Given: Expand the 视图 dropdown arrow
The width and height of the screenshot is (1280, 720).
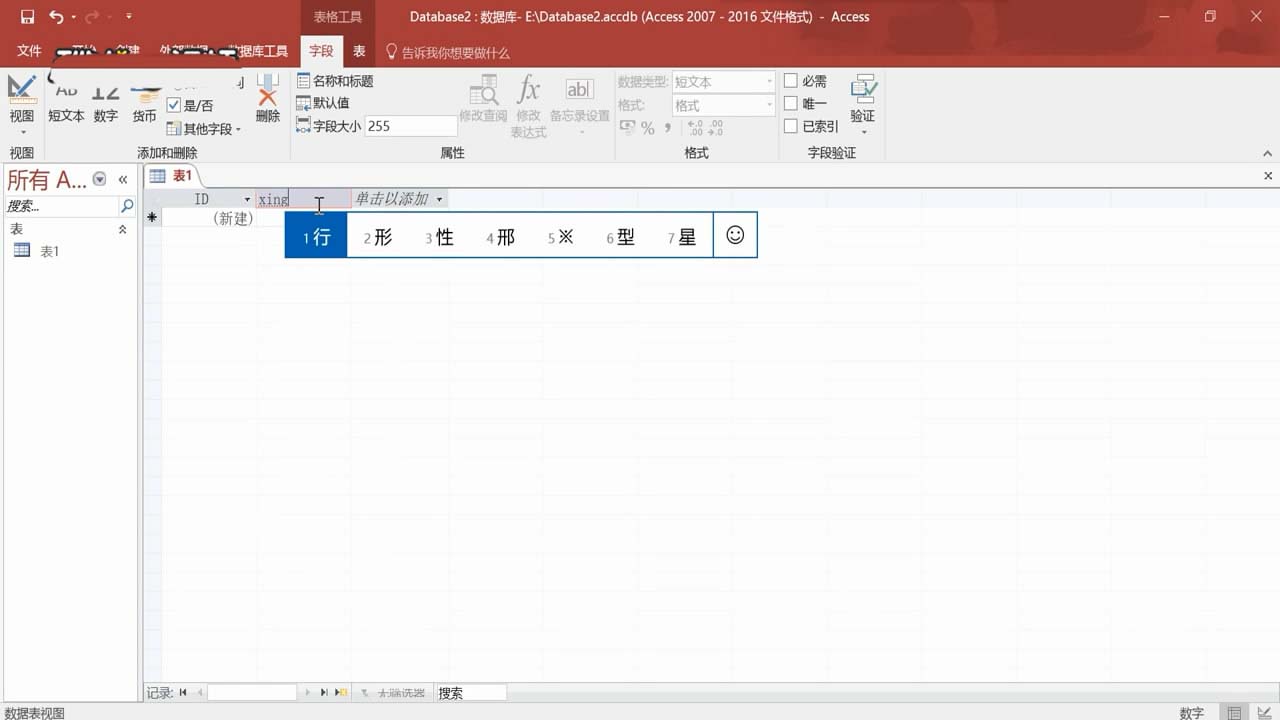Looking at the screenshot, I should (x=21, y=132).
